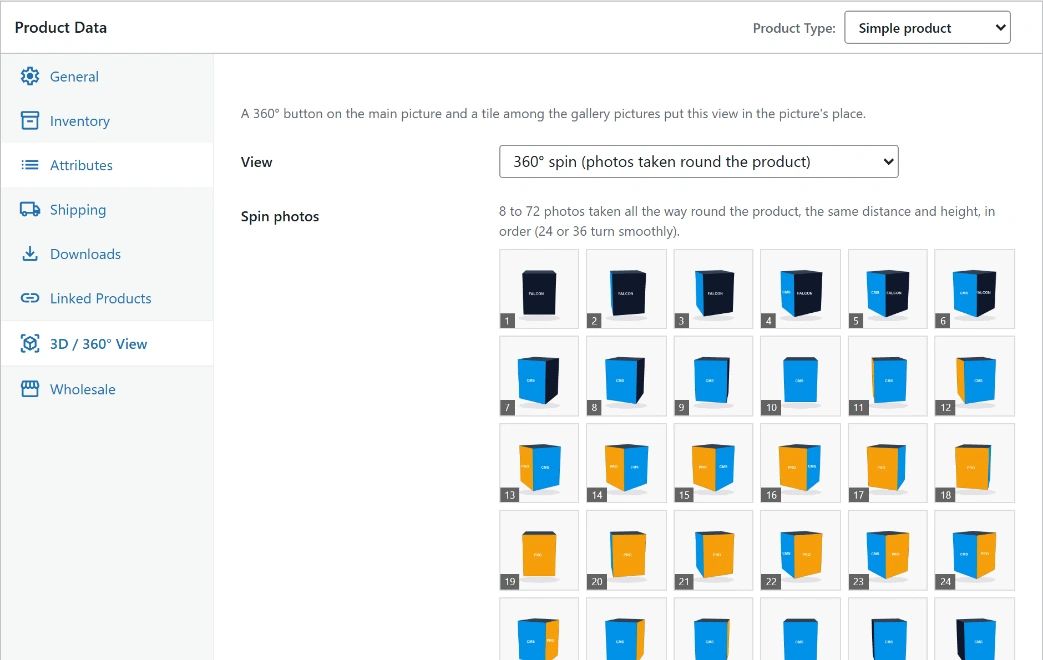
Task: Select the 3D / 360° View tab
Action: tap(107, 343)
